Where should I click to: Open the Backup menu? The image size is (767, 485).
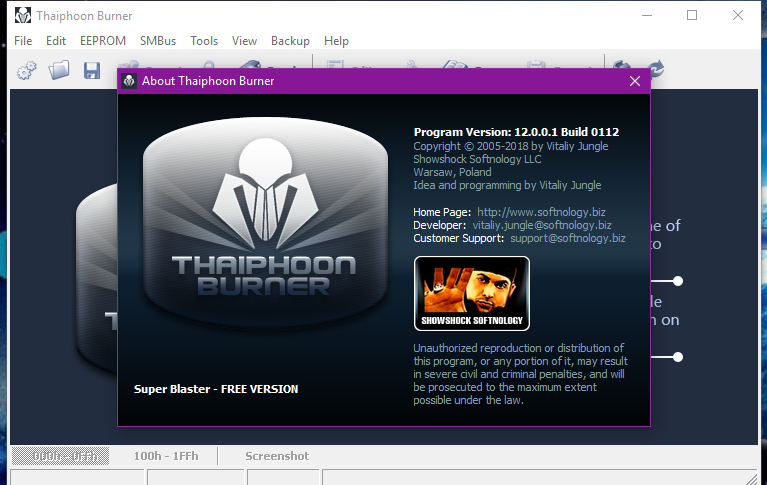tap(290, 41)
